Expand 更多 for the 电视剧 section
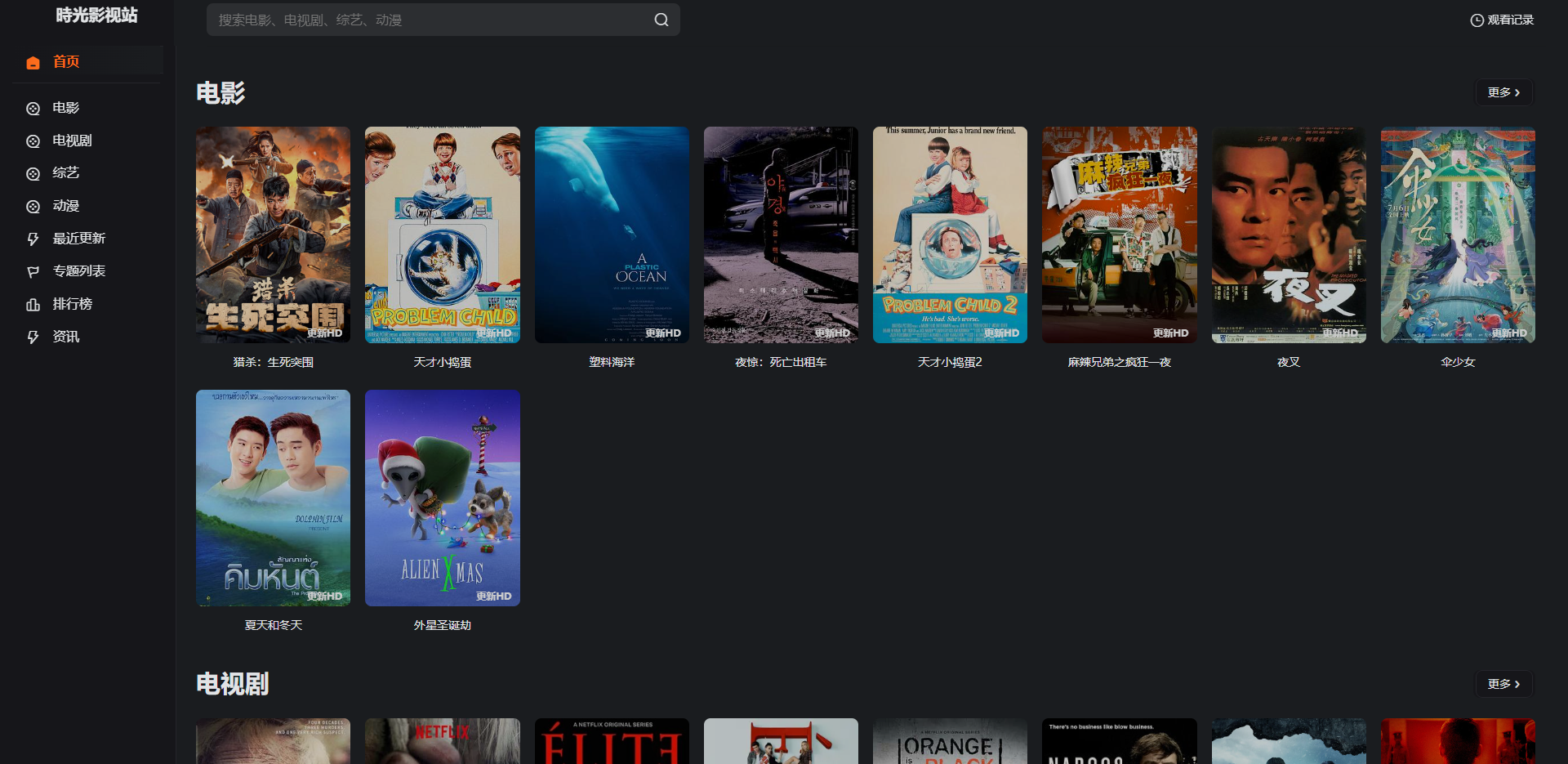This screenshot has width=1568, height=764. point(1503,684)
